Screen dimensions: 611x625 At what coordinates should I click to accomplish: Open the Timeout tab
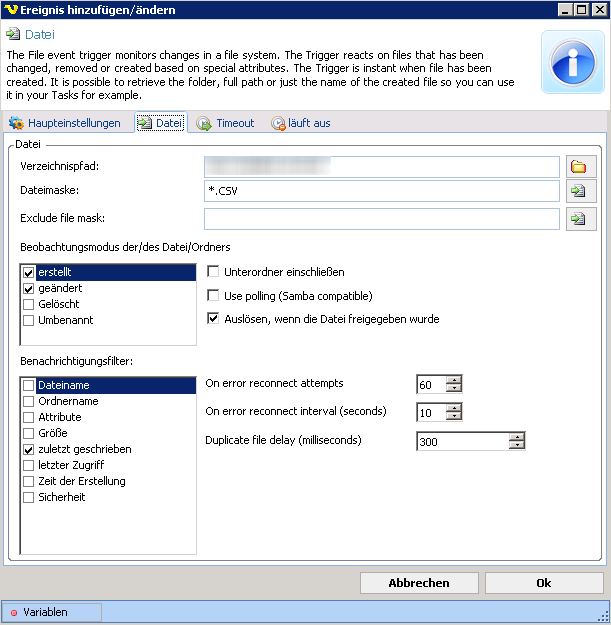(x=225, y=123)
